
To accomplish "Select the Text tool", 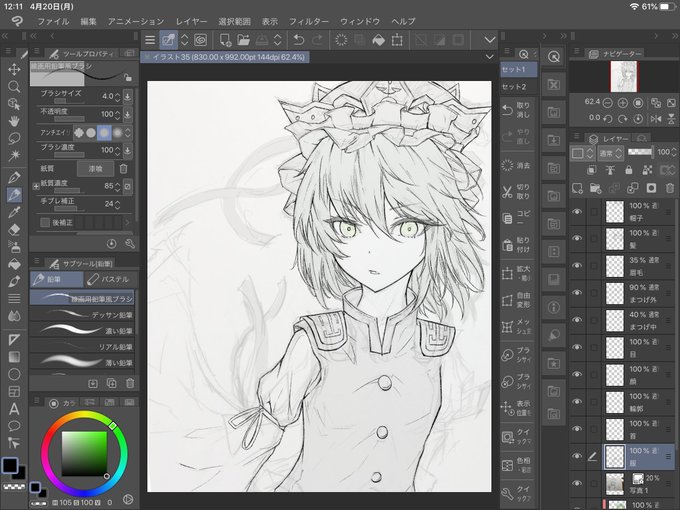I will [14, 409].
